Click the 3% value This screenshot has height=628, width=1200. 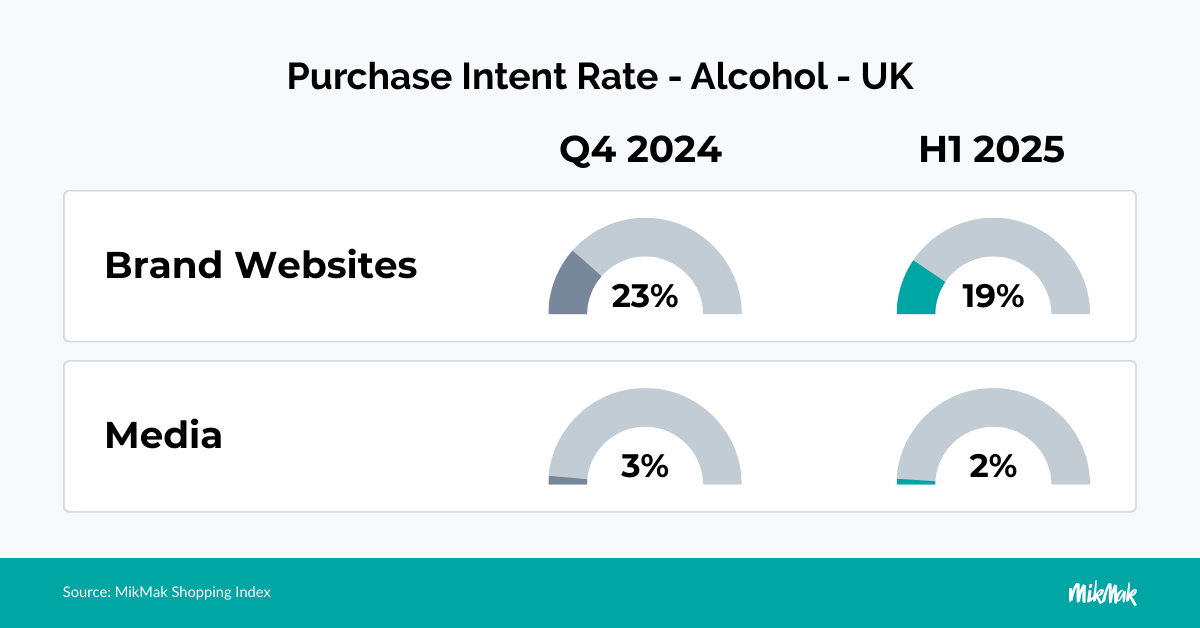(x=645, y=466)
